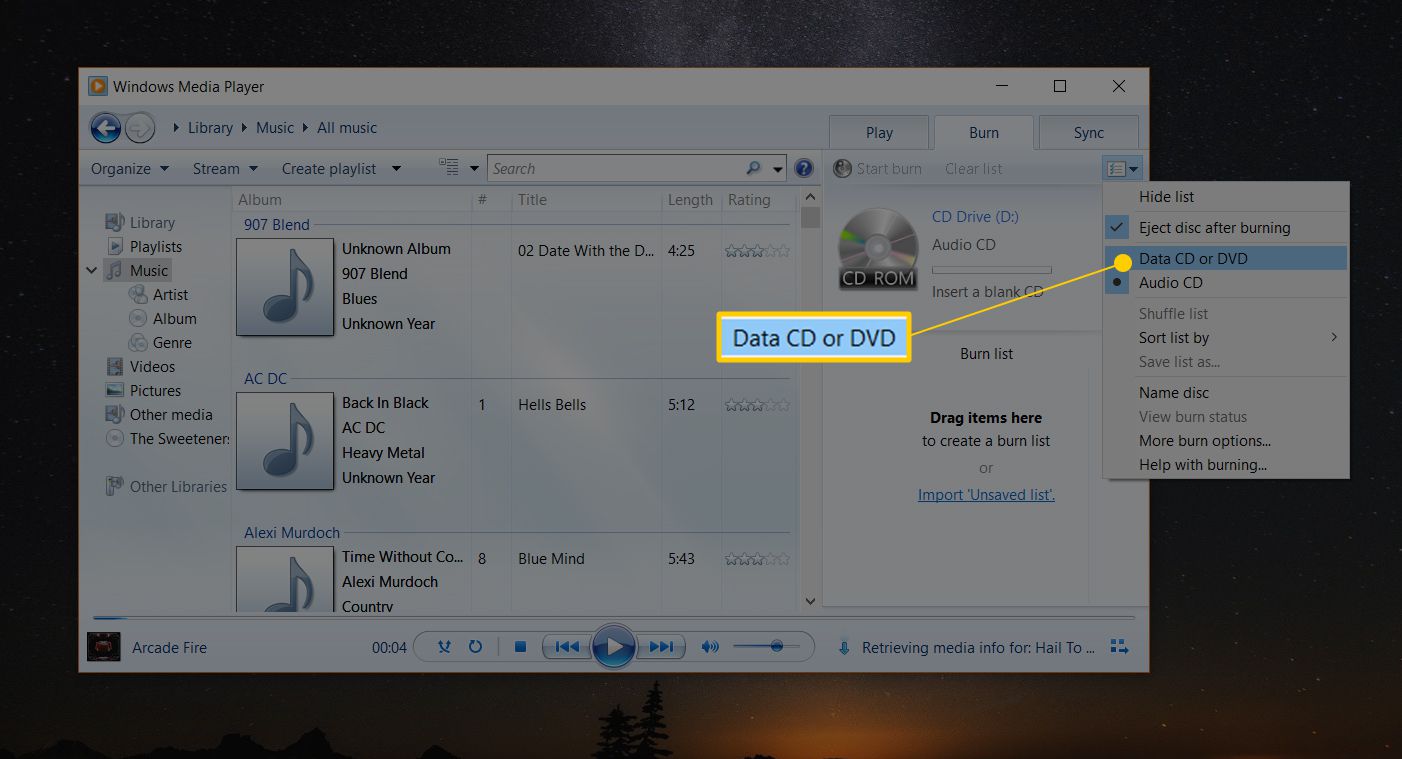
Task: Switch to the Play tab
Action: click(879, 132)
